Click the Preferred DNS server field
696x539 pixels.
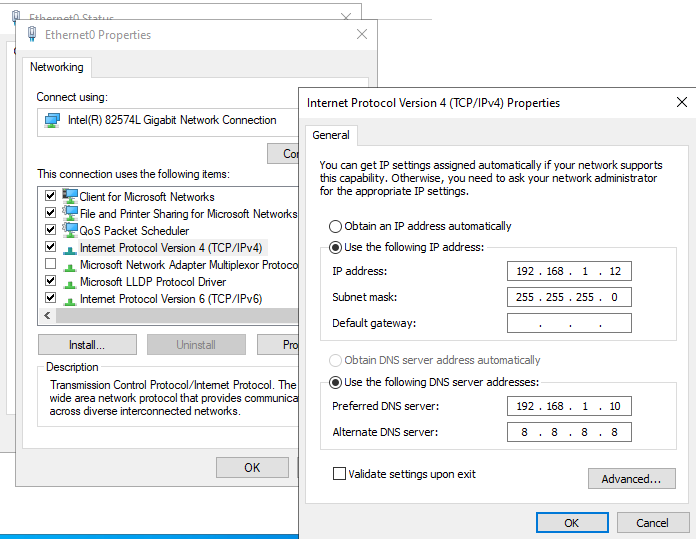pos(569,406)
